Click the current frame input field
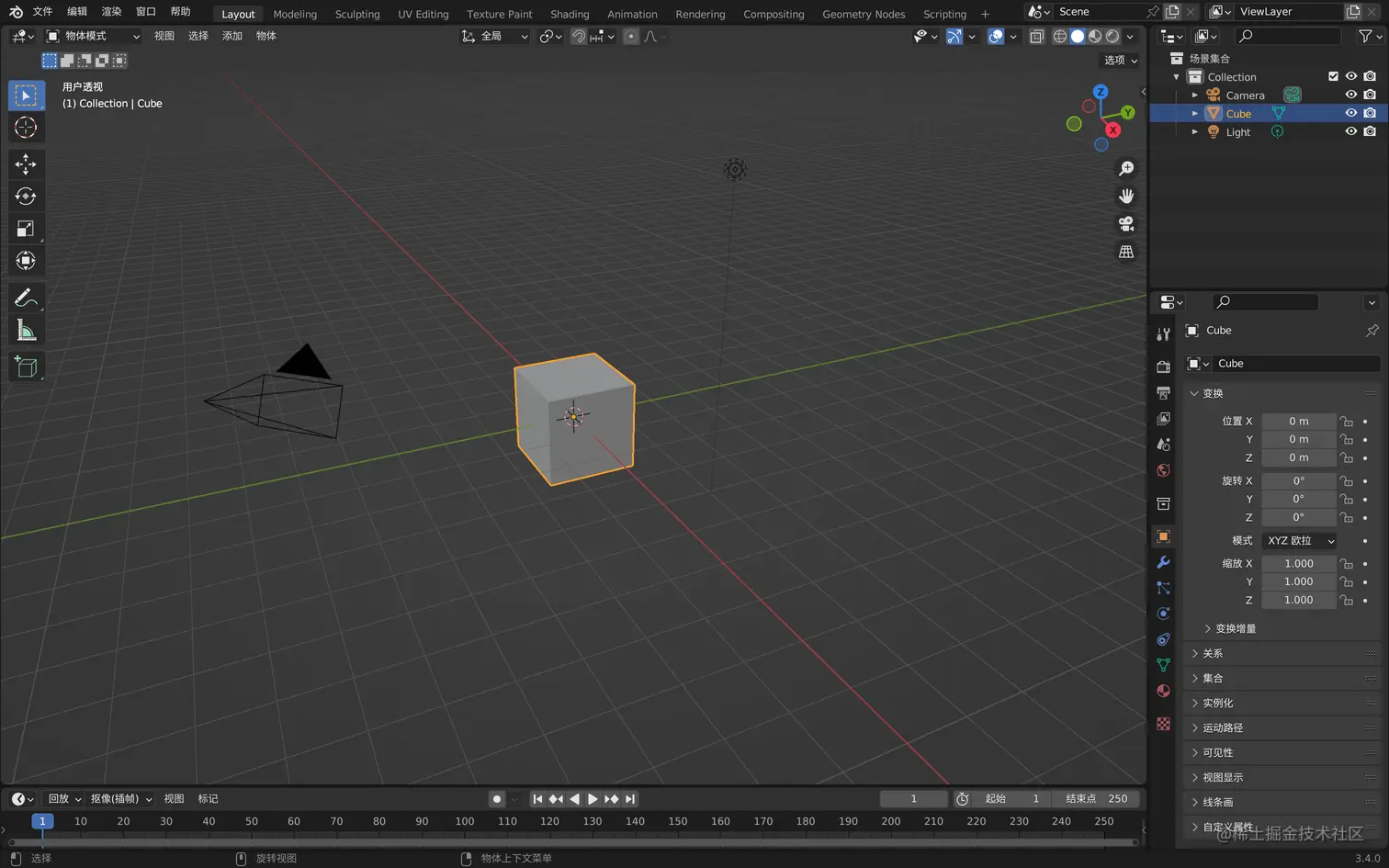The height and width of the screenshot is (868, 1389). 913,798
